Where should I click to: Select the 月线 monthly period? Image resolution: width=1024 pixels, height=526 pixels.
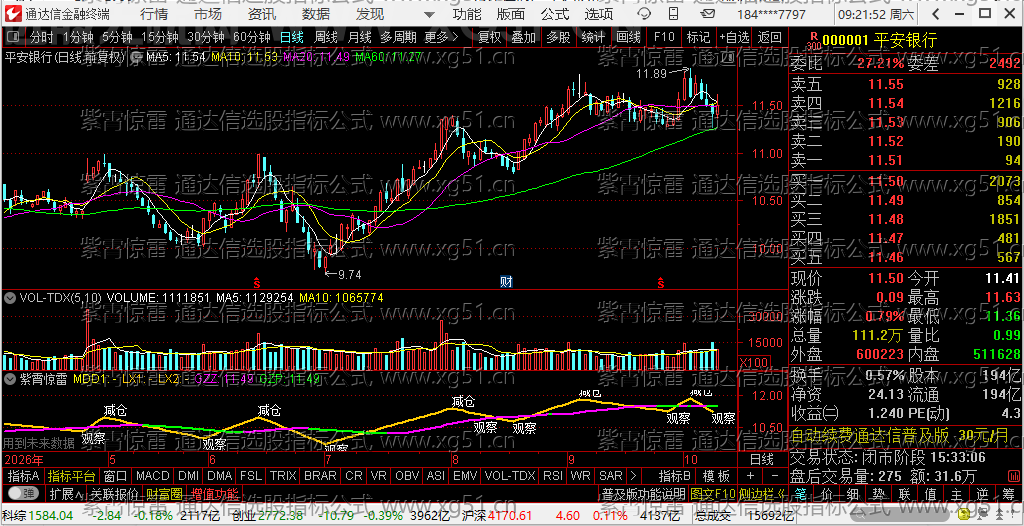tap(359, 37)
